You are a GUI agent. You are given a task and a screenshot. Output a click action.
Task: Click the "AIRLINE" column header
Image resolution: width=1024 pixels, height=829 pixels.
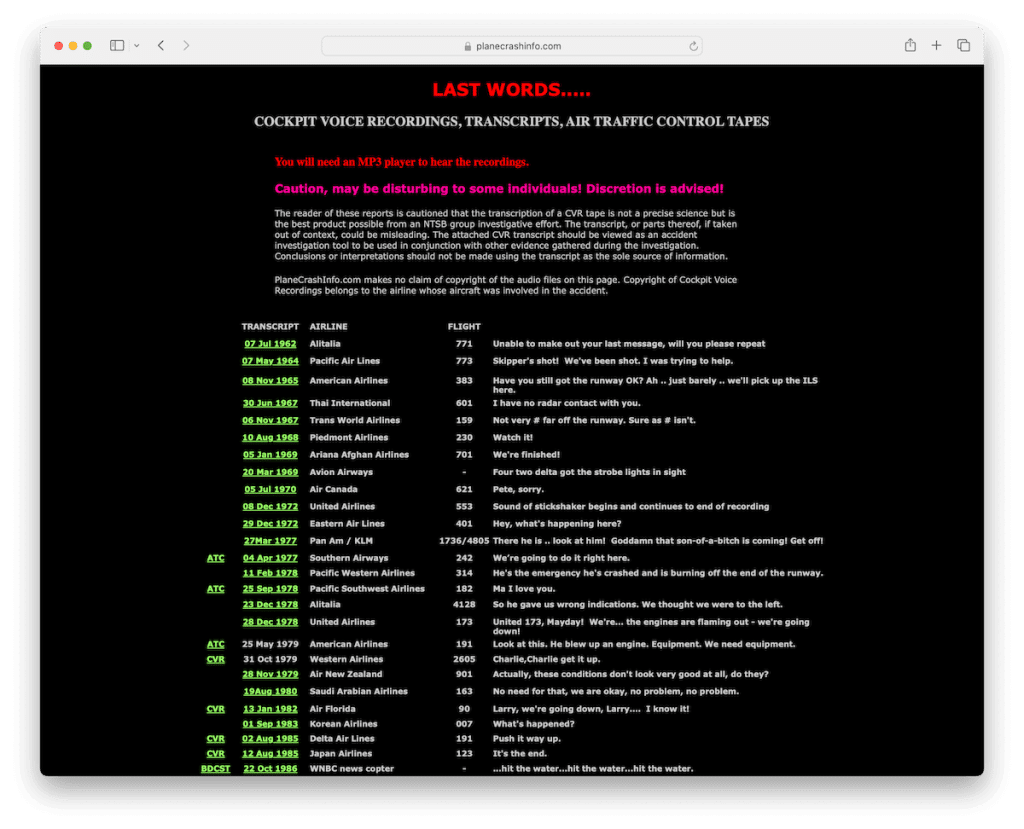click(x=328, y=327)
